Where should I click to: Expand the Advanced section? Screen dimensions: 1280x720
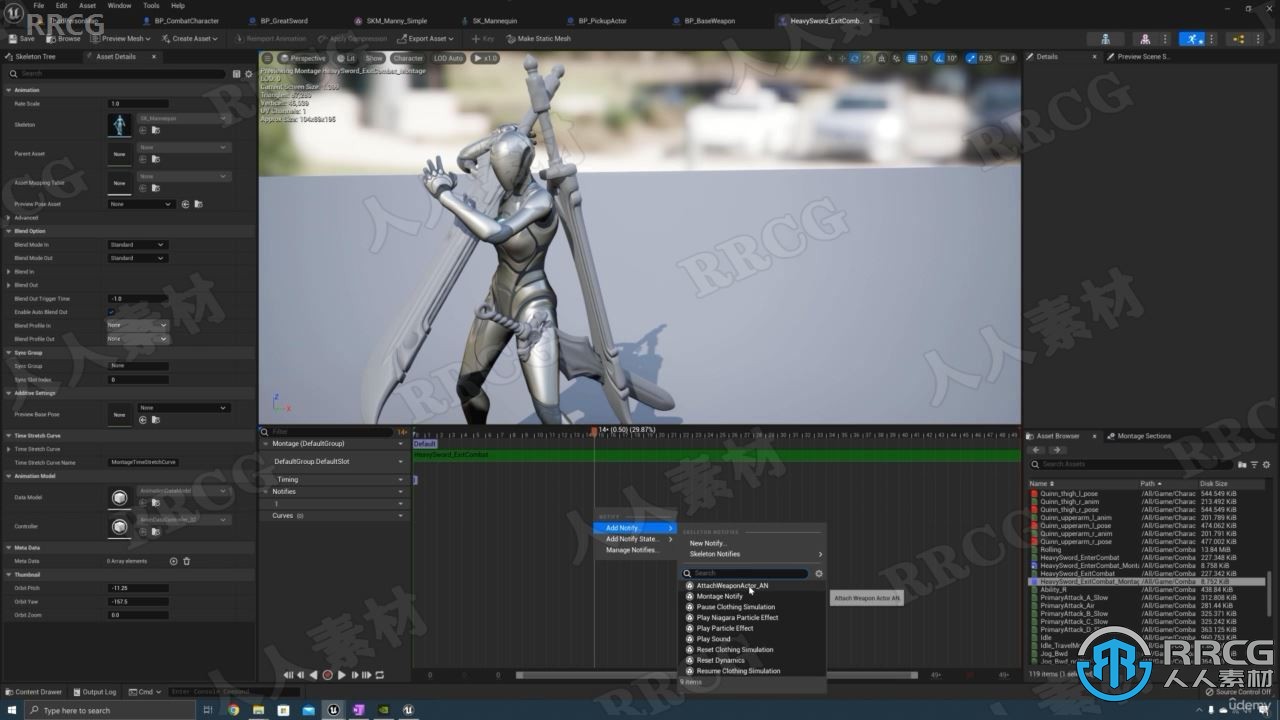(9, 217)
